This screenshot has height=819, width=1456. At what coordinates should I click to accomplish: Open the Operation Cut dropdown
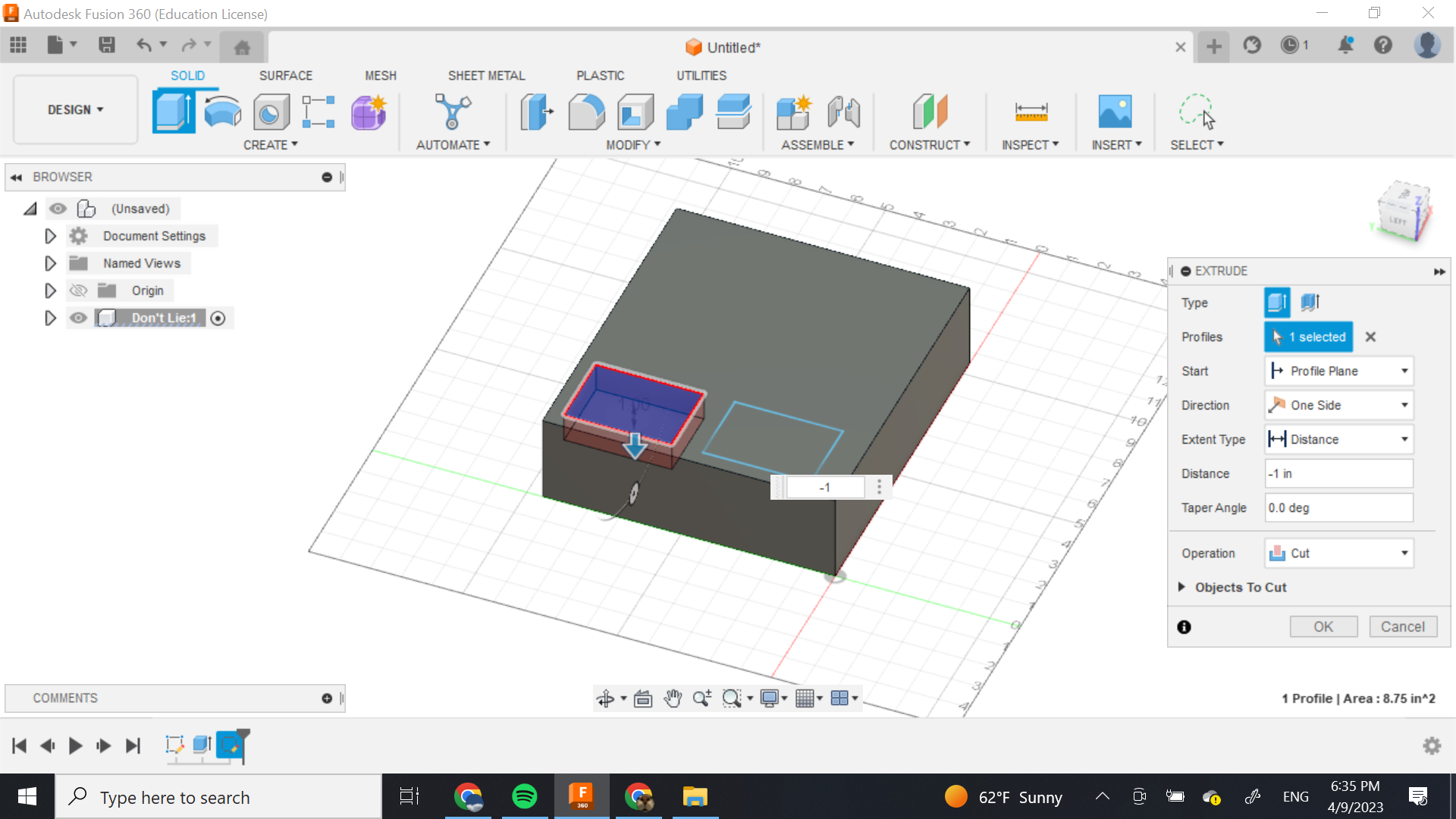[x=1338, y=553]
